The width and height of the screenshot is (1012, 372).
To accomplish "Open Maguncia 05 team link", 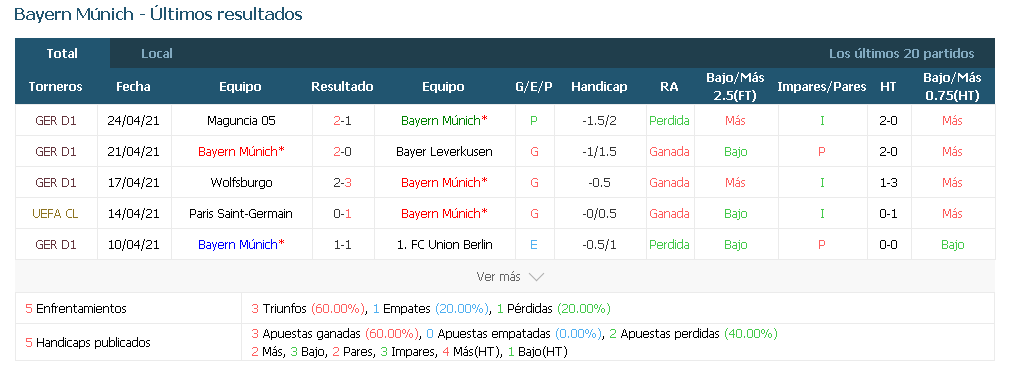I will point(241,121).
